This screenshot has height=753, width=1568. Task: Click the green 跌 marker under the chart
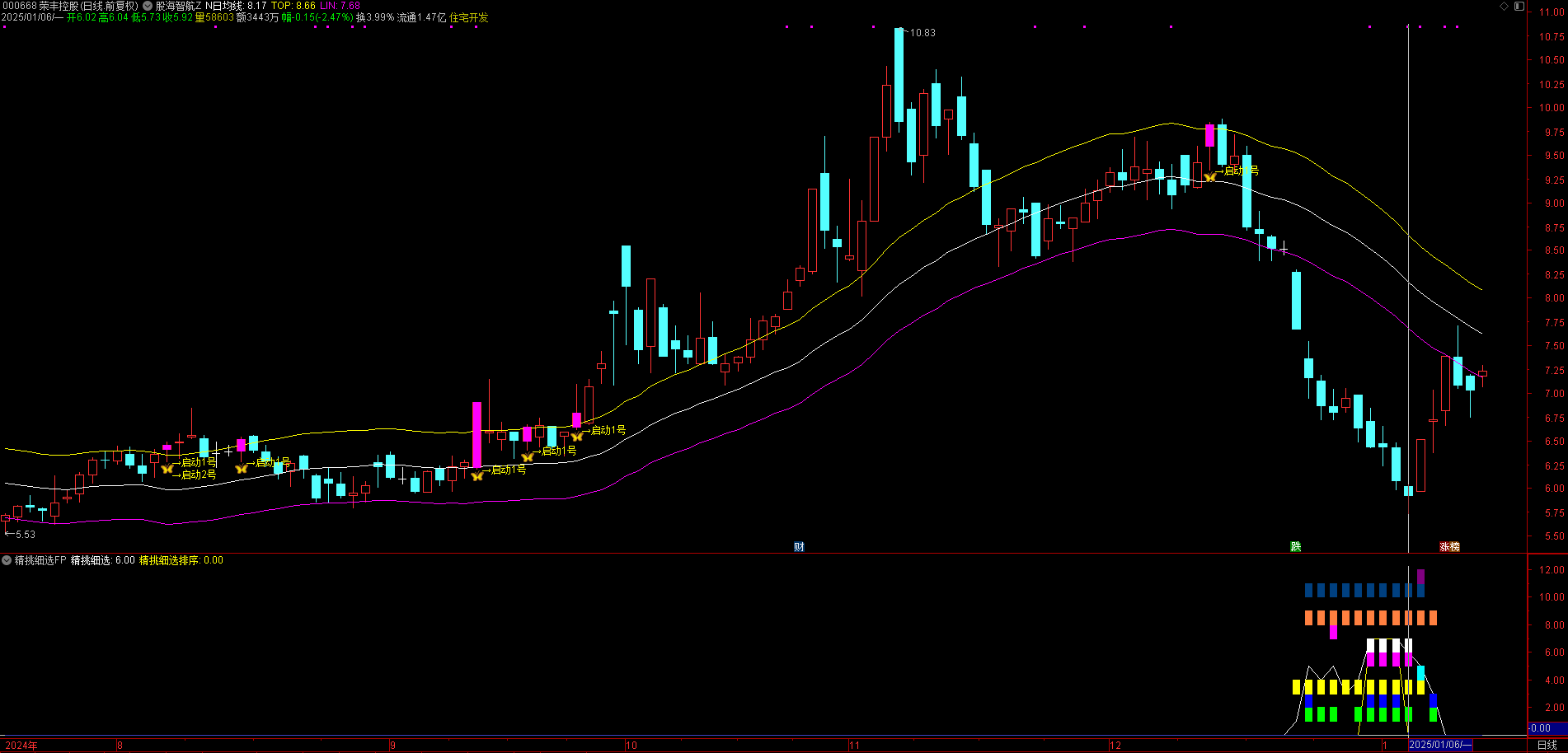click(x=1295, y=547)
